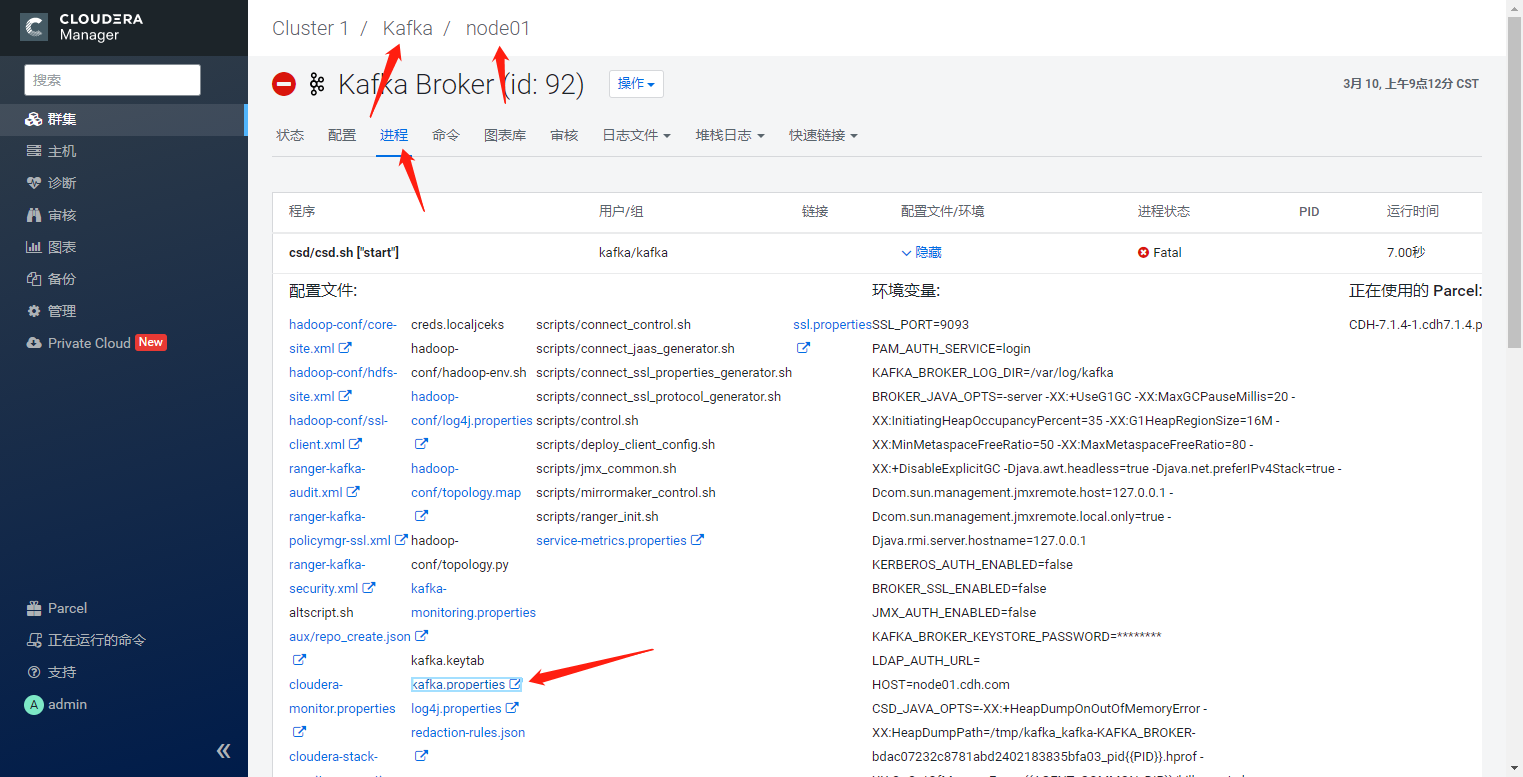The image size is (1523, 777).
Task: Open the aux/repo_create.json link
Action: (x=350, y=637)
